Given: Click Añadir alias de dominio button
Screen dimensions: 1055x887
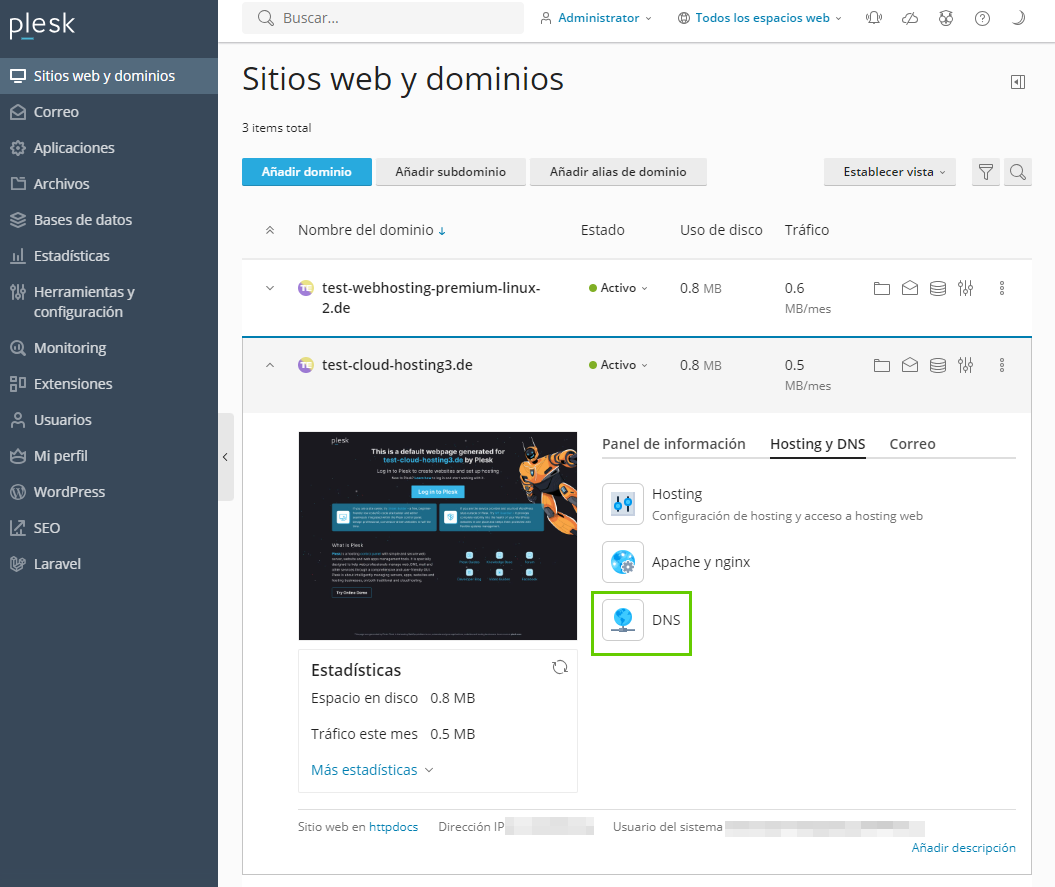Looking at the screenshot, I should (x=618, y=172).
